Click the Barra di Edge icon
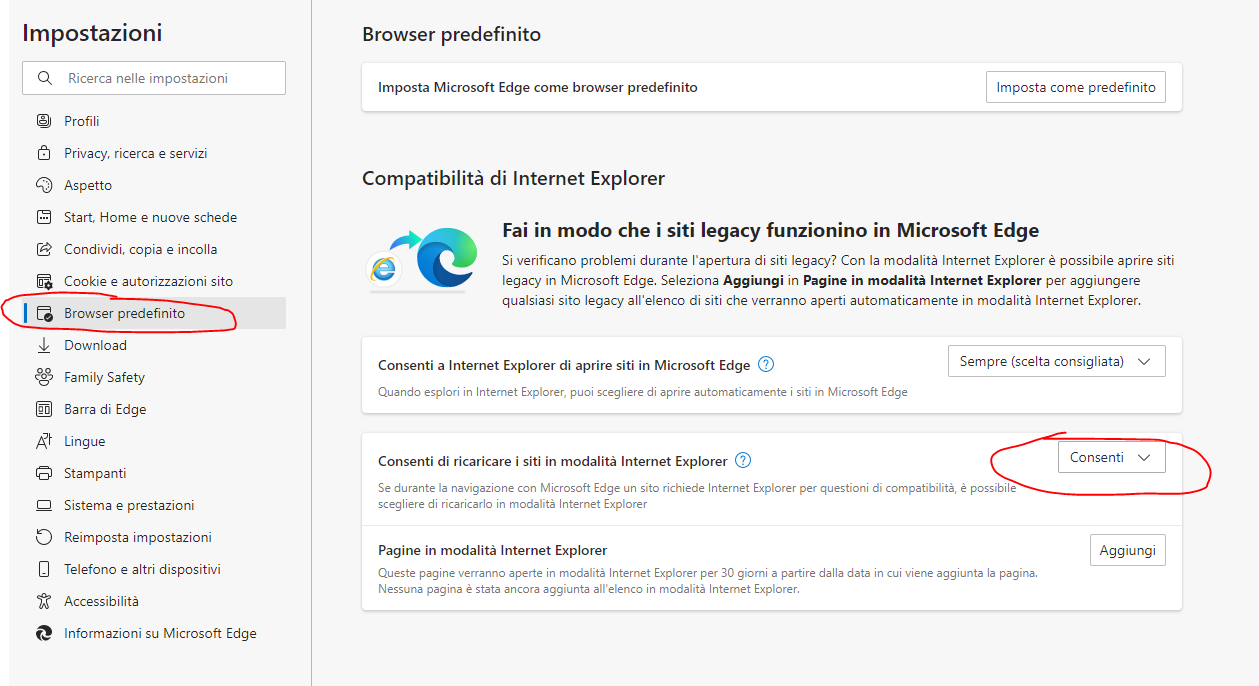The width and height of the screenshot is (1259, 686). (44, 409)
